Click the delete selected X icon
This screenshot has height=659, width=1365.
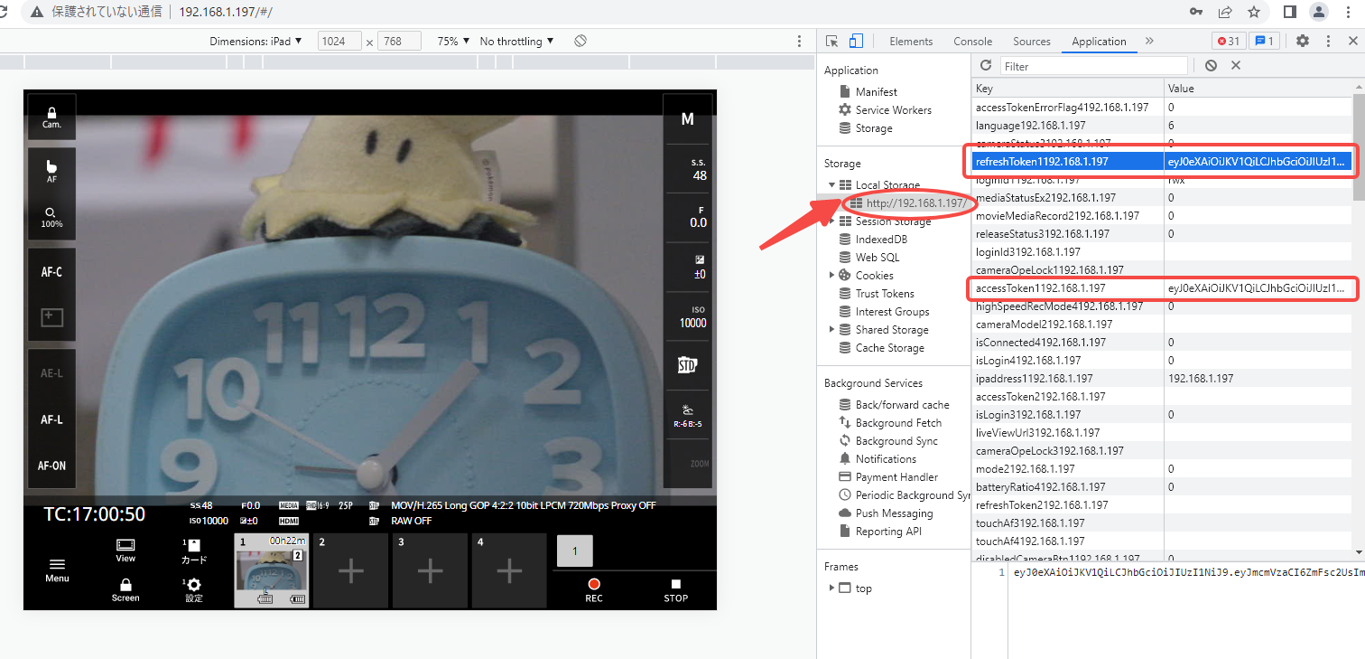pyautogui.click(x=1236, y=65)
